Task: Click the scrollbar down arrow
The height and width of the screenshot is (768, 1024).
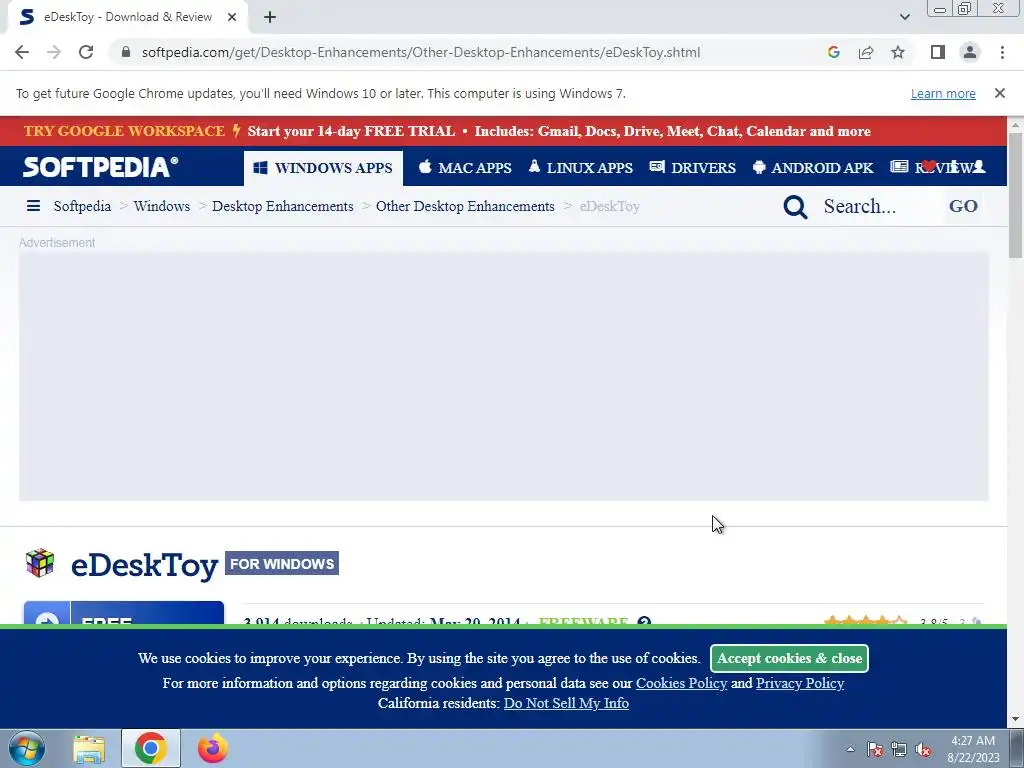Action: coord(1016,720)
